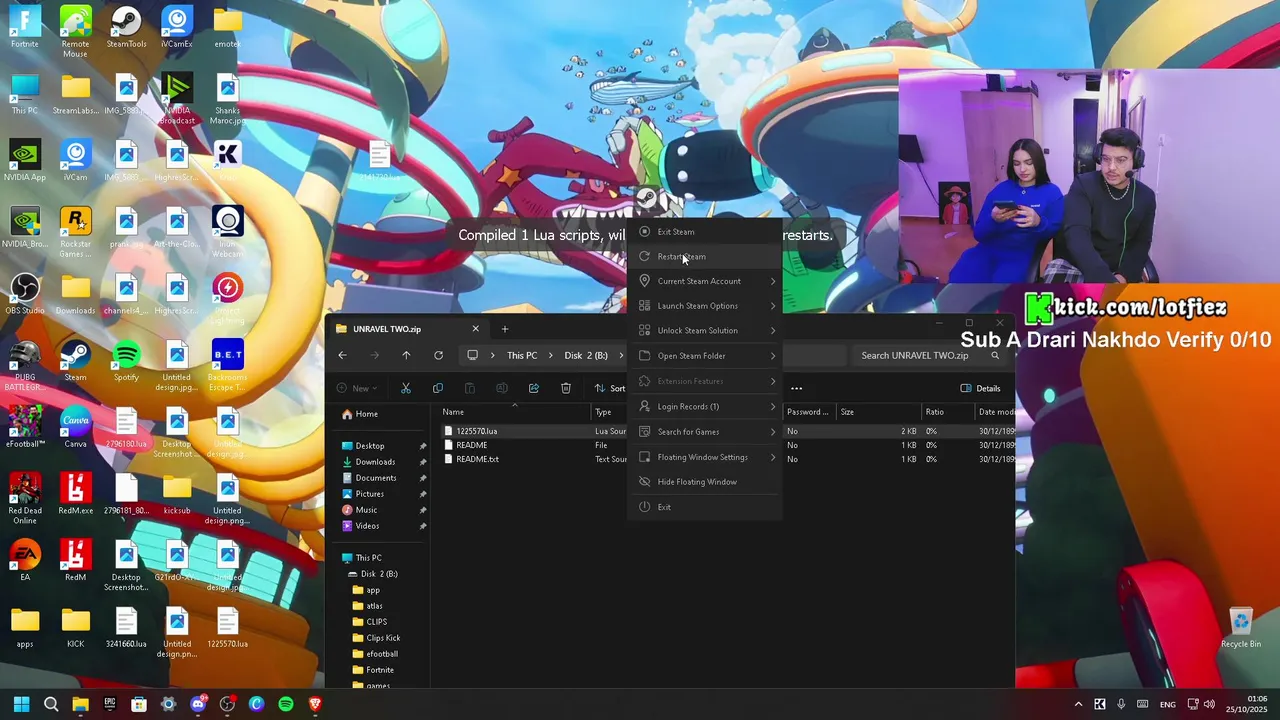Select the 1225570.lua file row

(730, 431)
